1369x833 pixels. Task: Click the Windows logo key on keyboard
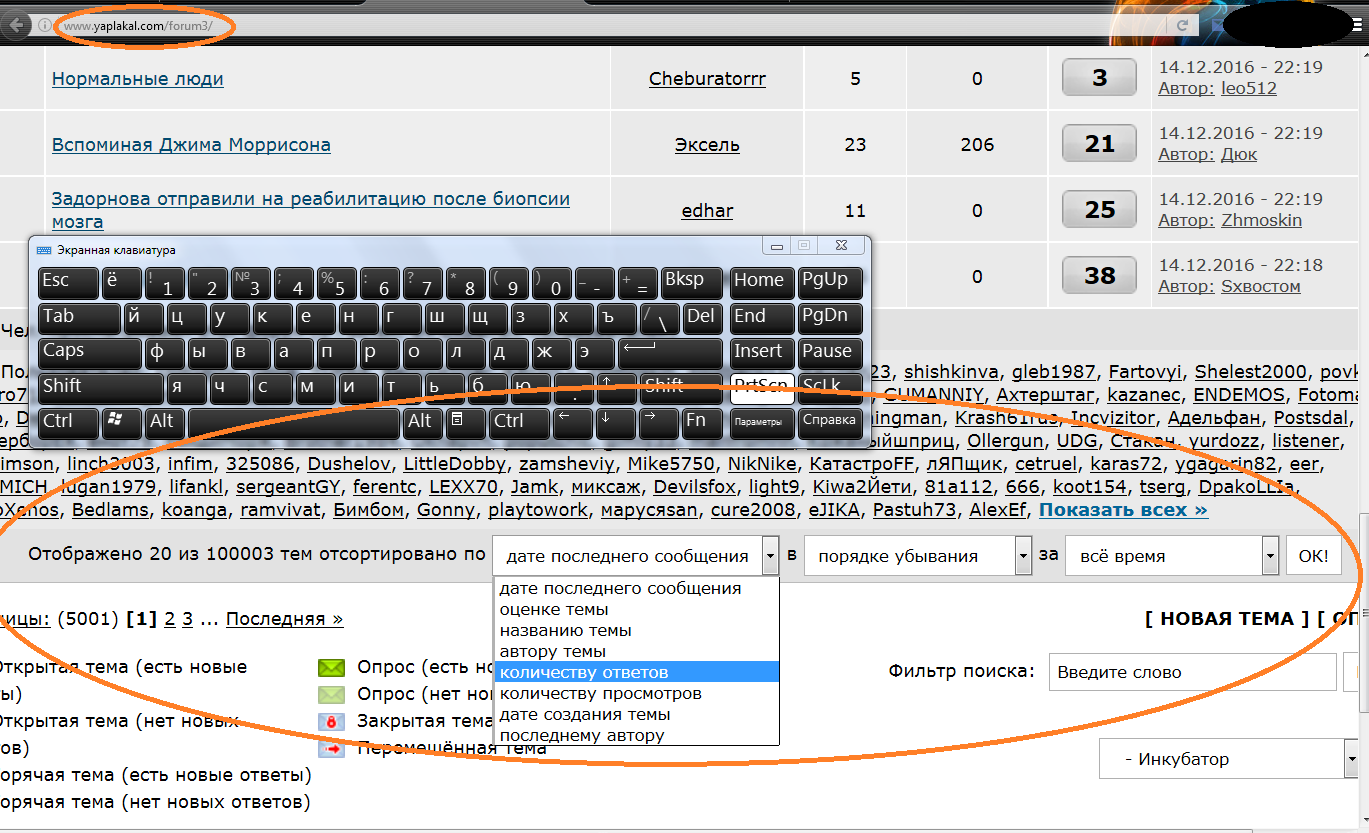tap(123, 423)
